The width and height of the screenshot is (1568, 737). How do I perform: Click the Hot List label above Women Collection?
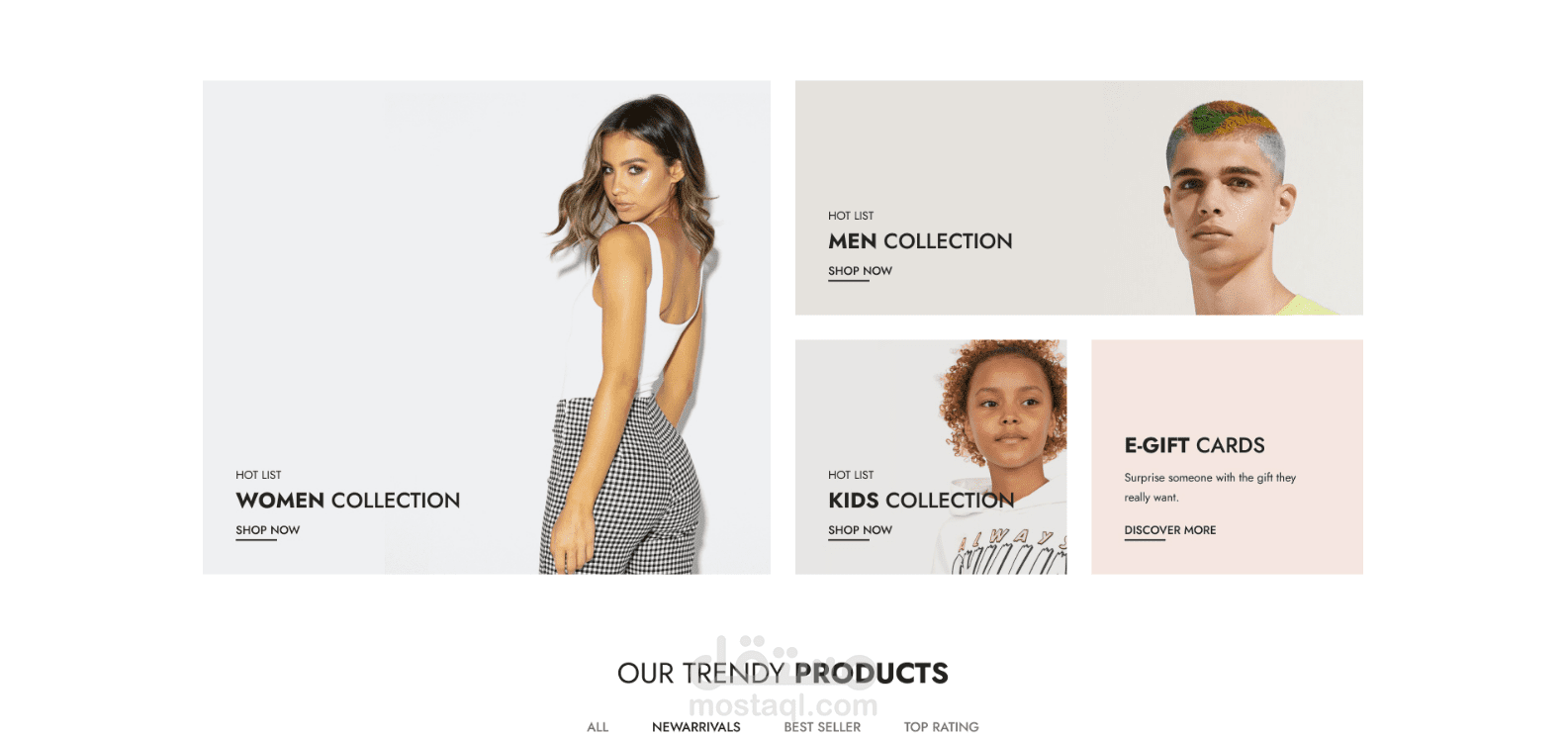pos(258,475)
